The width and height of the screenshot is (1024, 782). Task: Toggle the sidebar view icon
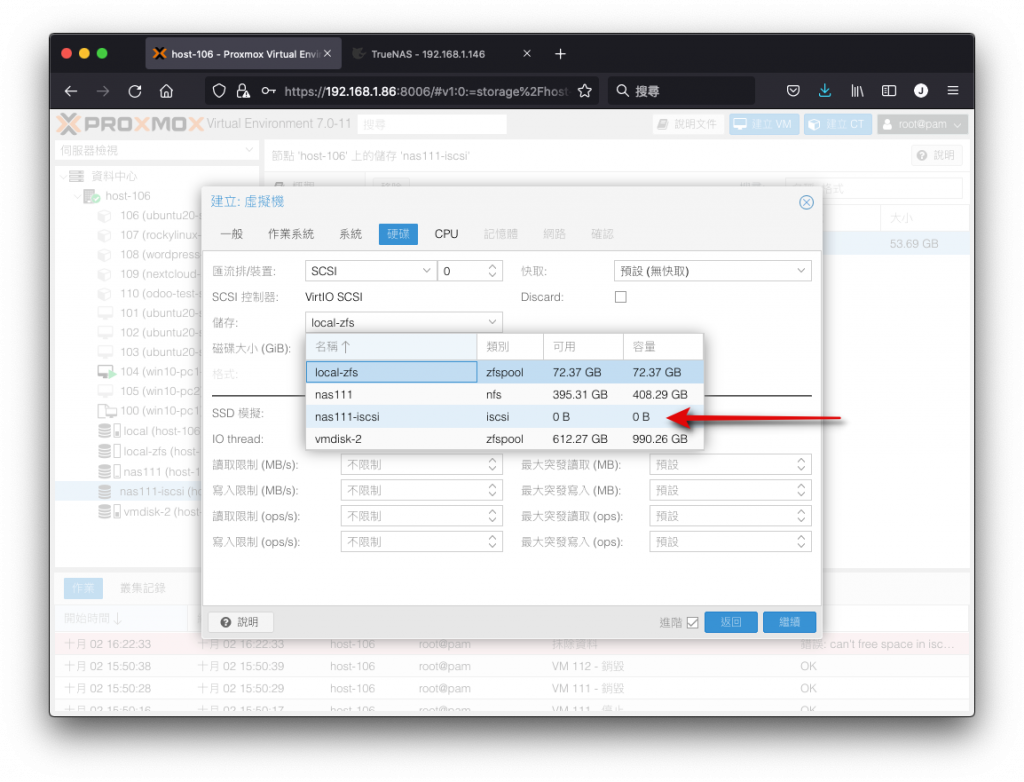coord(889,91)
